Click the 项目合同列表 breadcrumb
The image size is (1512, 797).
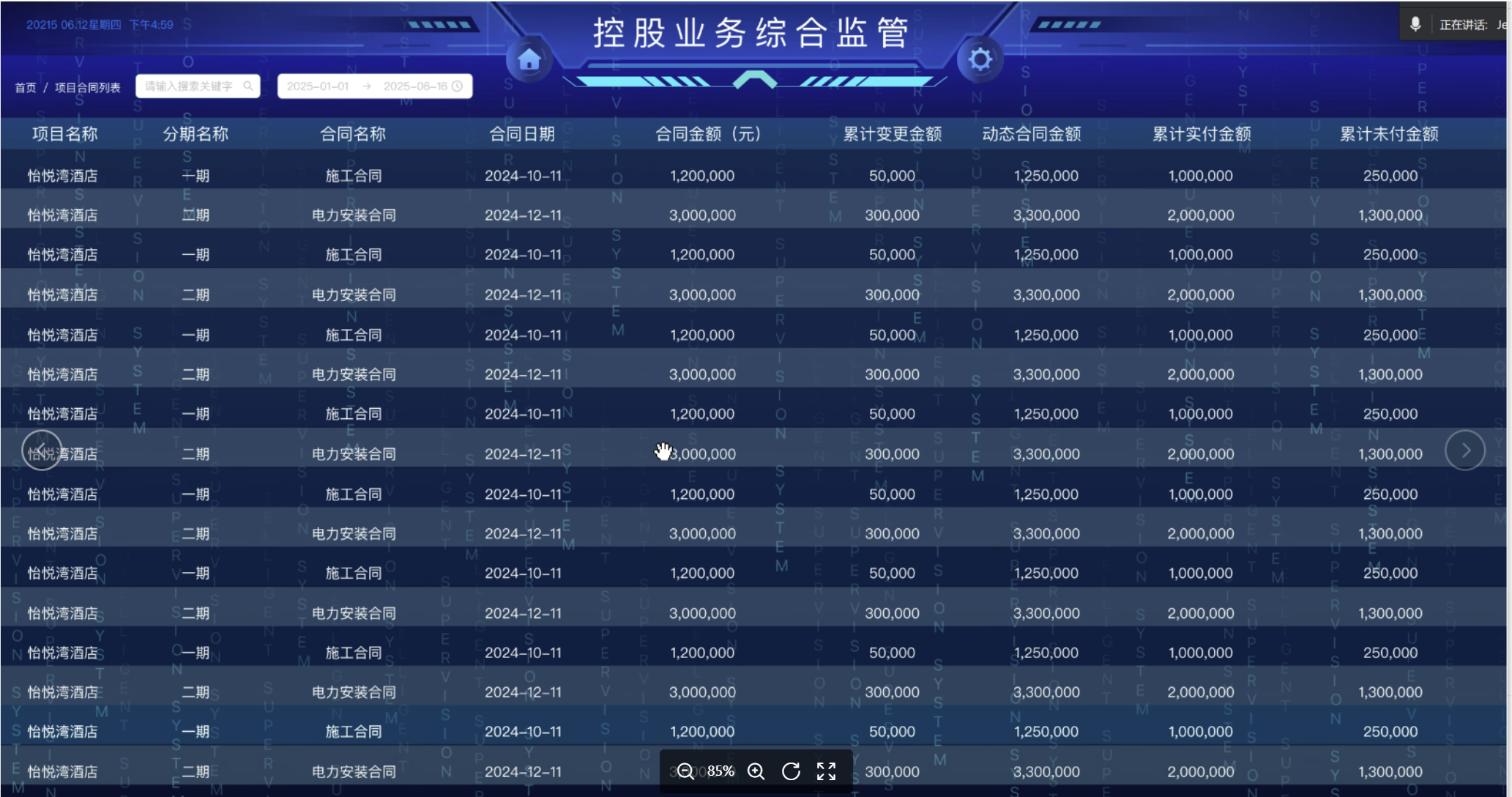87,87
